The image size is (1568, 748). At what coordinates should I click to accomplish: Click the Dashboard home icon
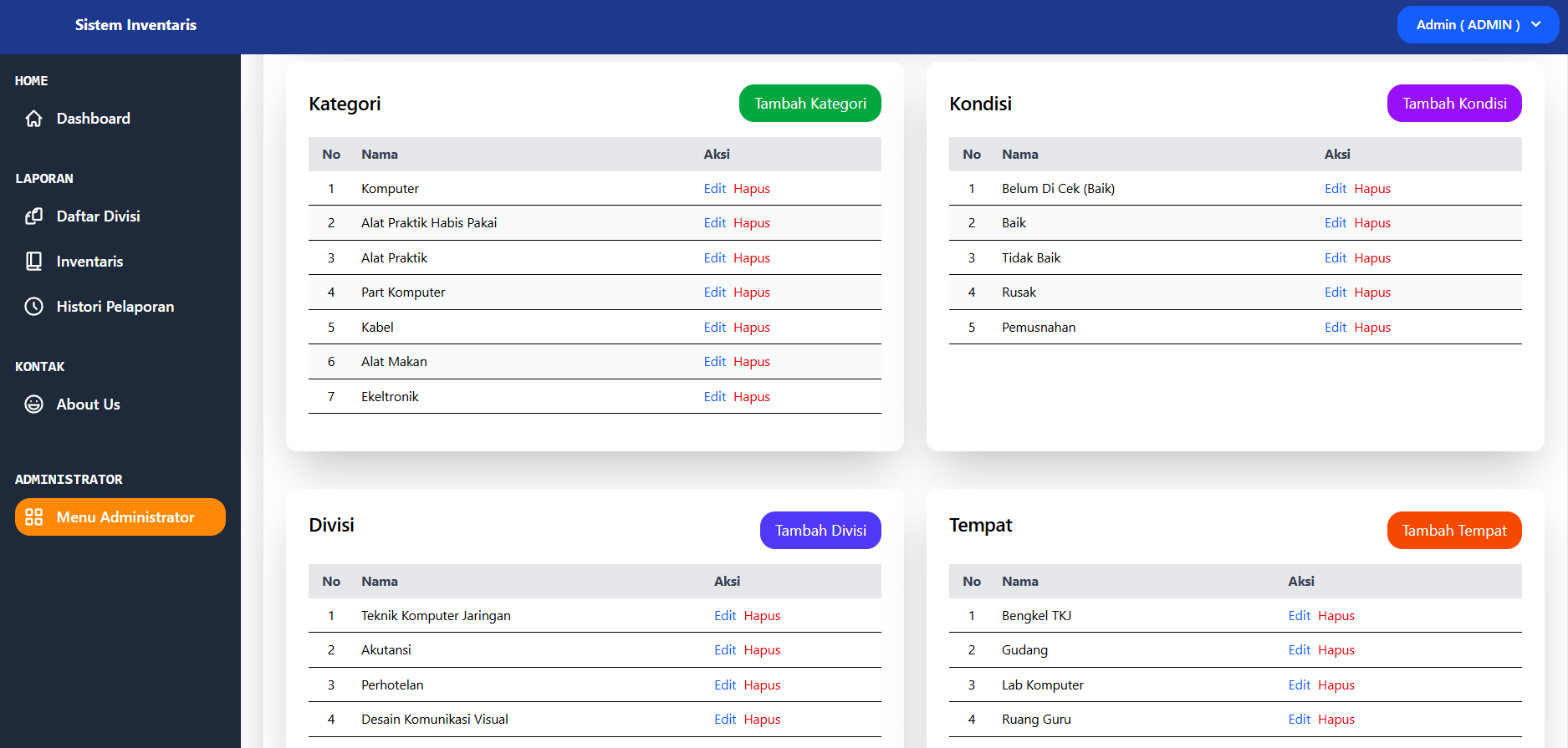click(33, 119)
